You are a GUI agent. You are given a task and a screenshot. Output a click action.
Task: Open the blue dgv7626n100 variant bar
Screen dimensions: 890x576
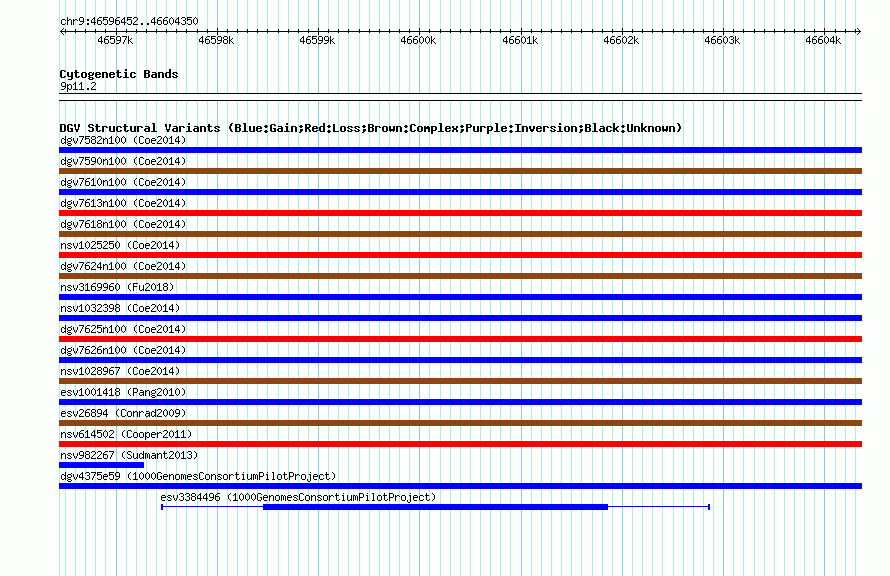[x=460, y=360]
